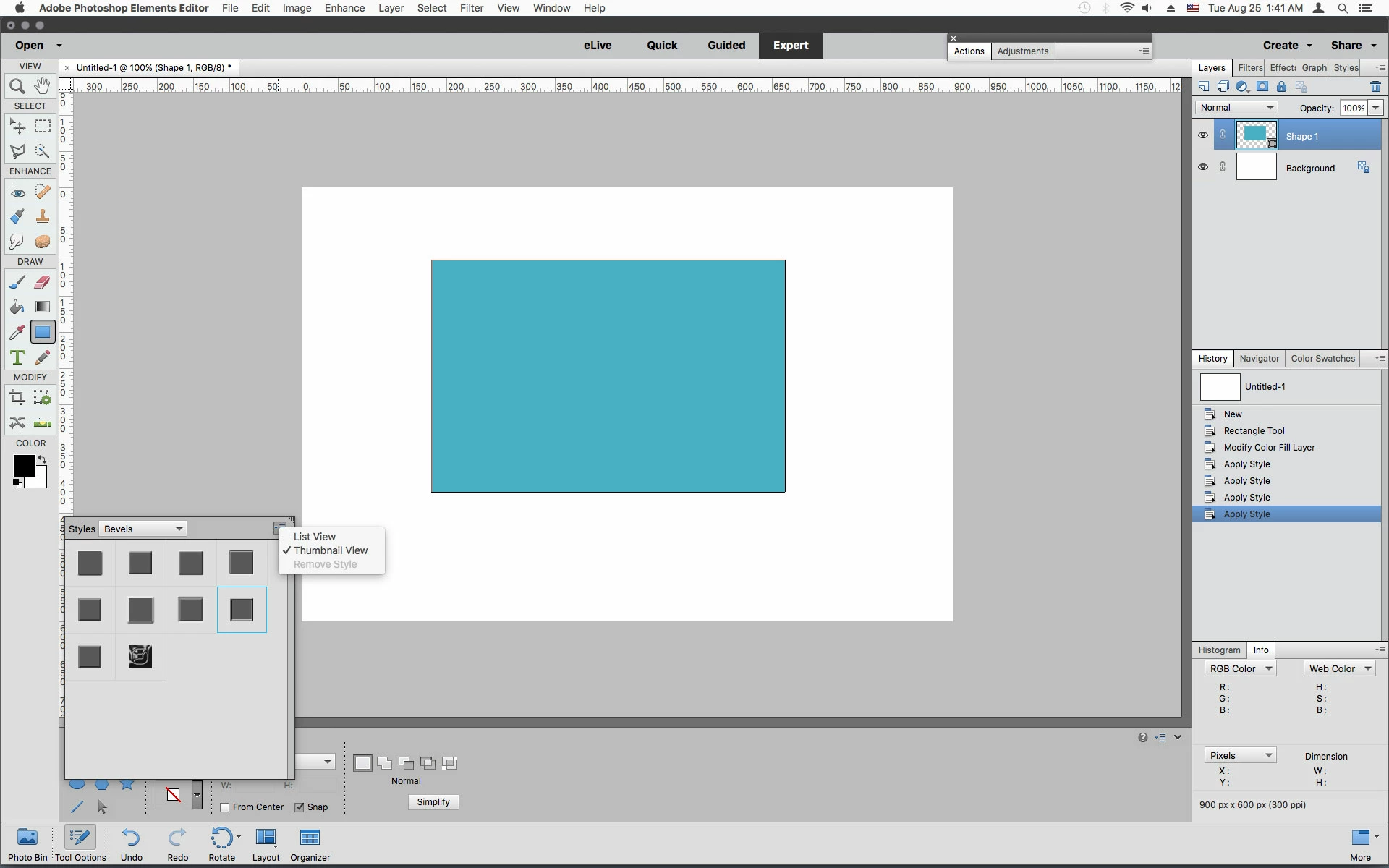The image size is (1389, 868).
Task: Expand the RGB Color dropdown
Action: pos(1239,668)
